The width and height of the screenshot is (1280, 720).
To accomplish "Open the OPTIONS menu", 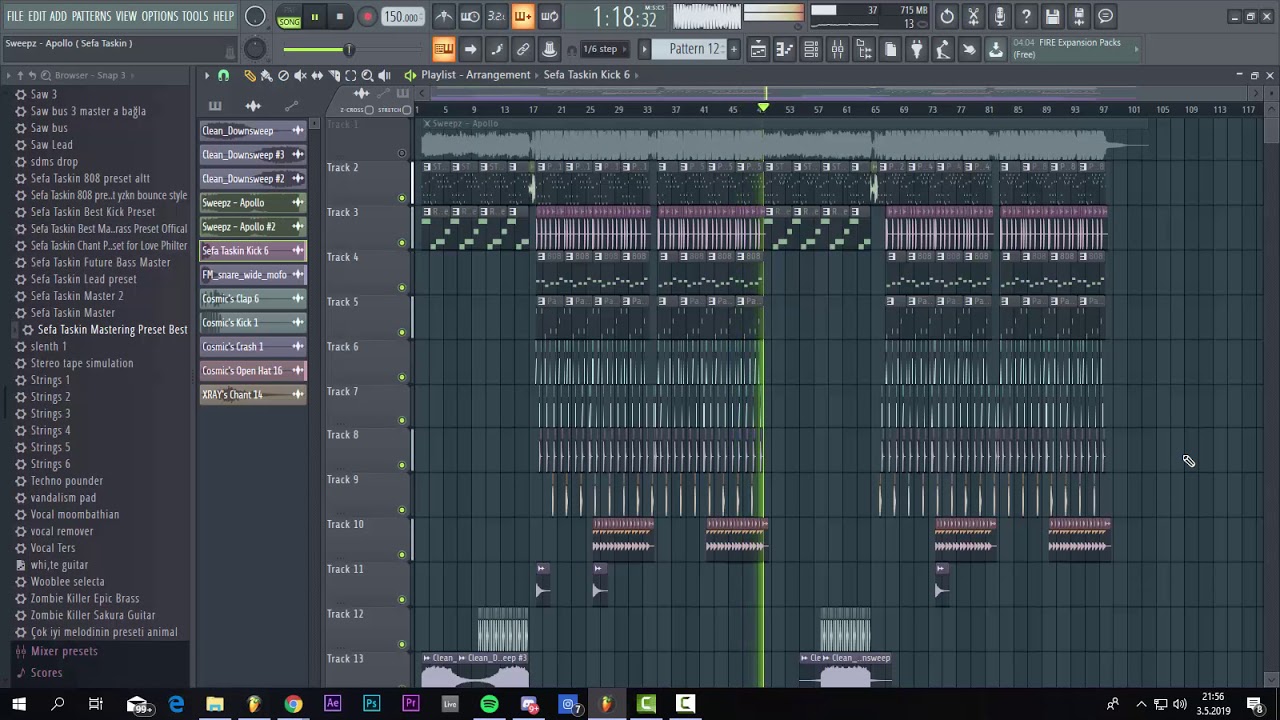I will click(x=159, y=16).
